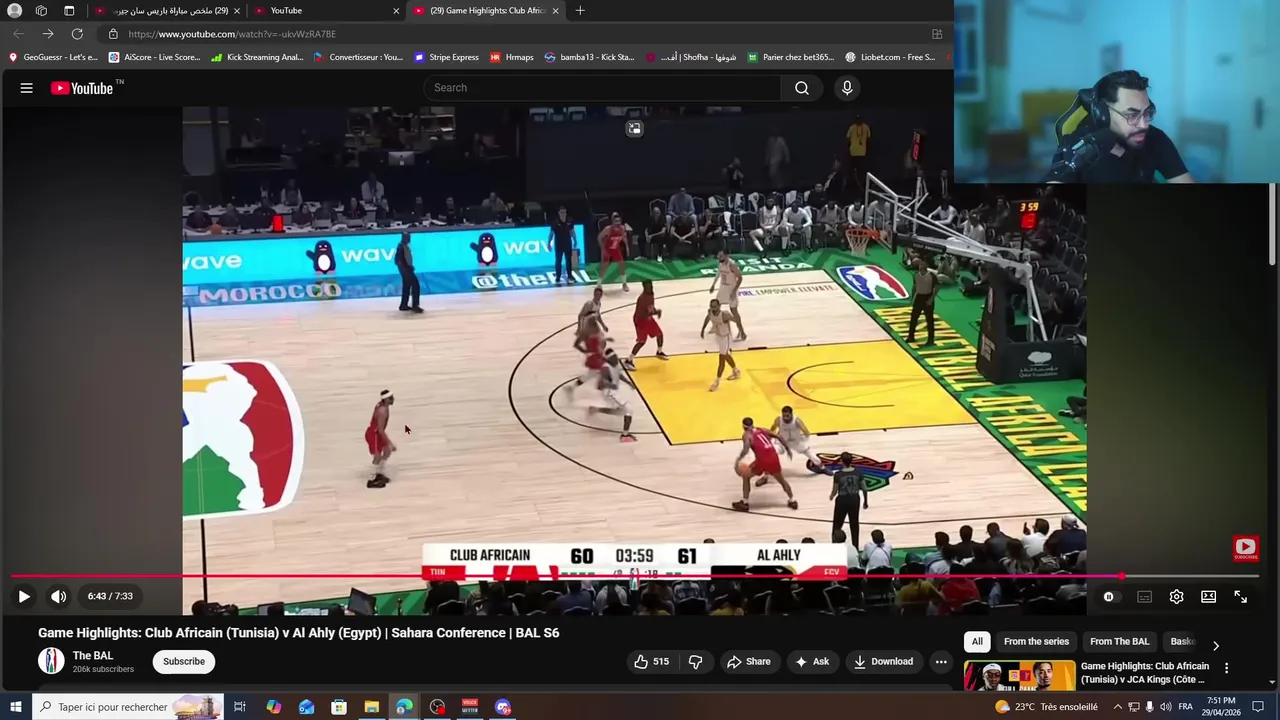
Task: Go forward in browser history
Action: coord(47,34)
